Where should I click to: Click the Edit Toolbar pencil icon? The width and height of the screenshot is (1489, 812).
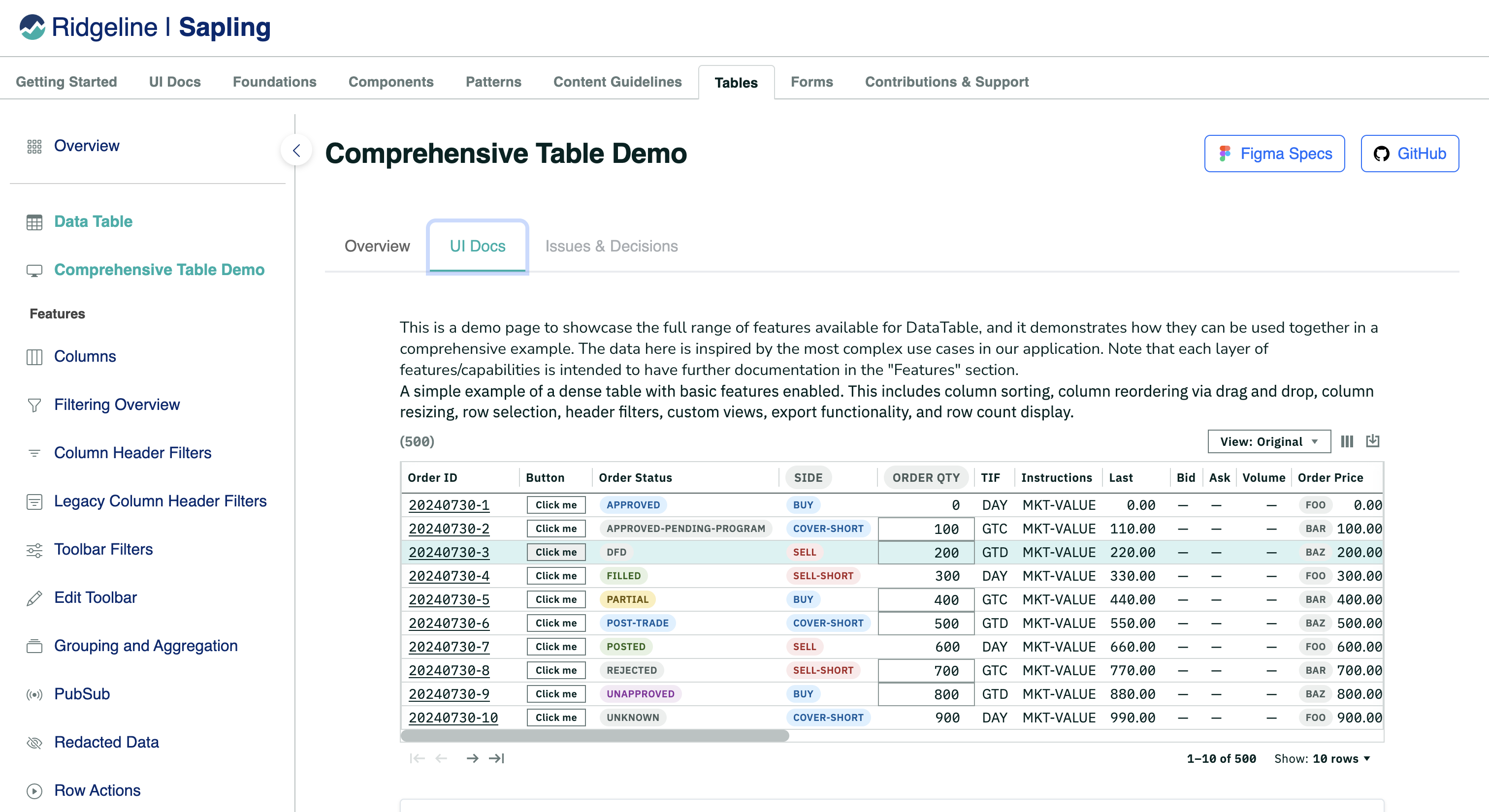pyautogui.click(x=34, y=598)
